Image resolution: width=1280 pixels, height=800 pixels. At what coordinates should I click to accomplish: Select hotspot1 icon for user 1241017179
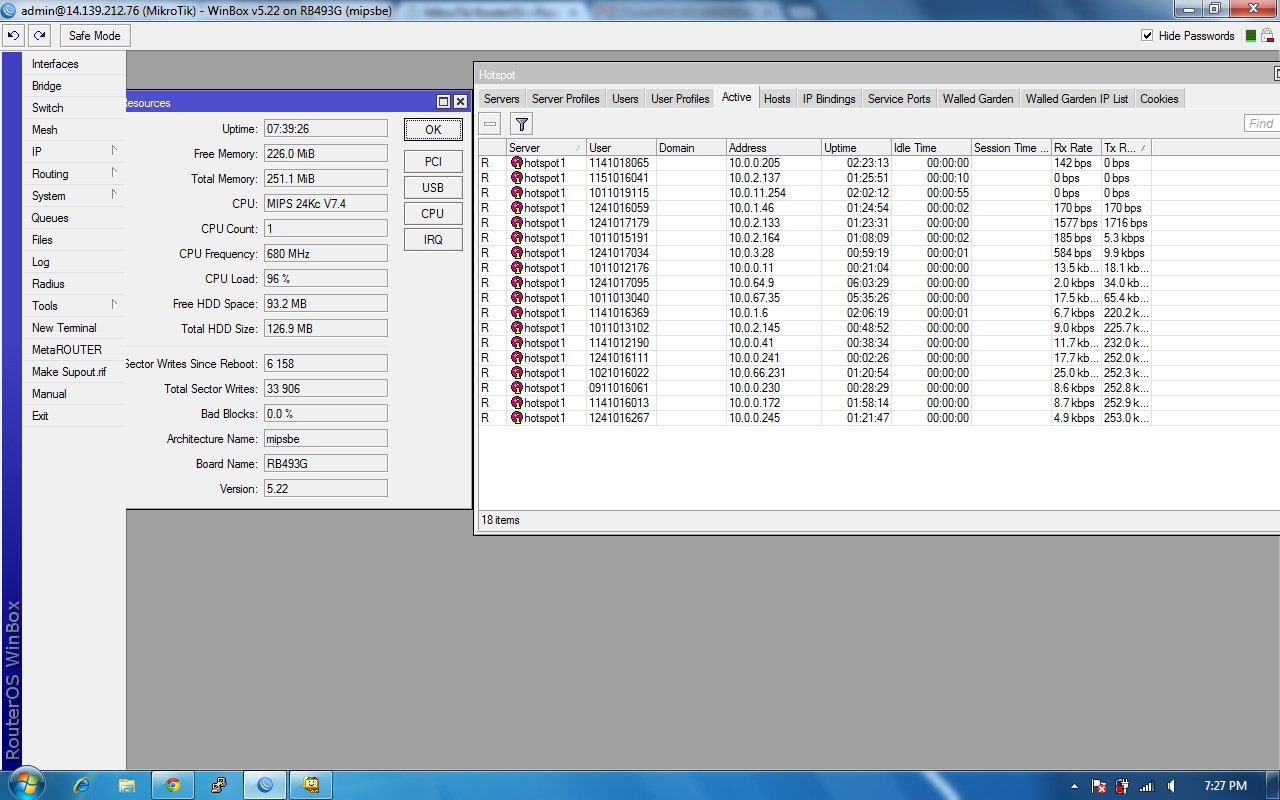[x=517, y=223]
